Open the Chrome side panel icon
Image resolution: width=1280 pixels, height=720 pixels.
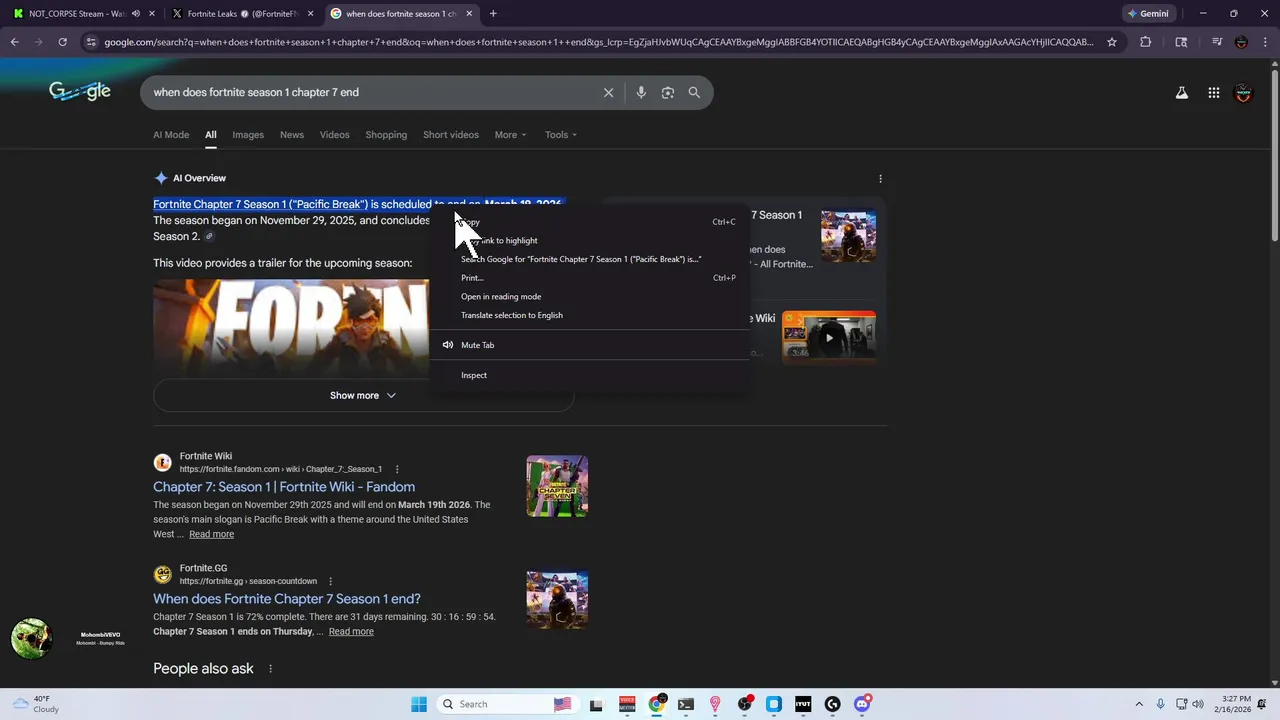[1181, 42]
